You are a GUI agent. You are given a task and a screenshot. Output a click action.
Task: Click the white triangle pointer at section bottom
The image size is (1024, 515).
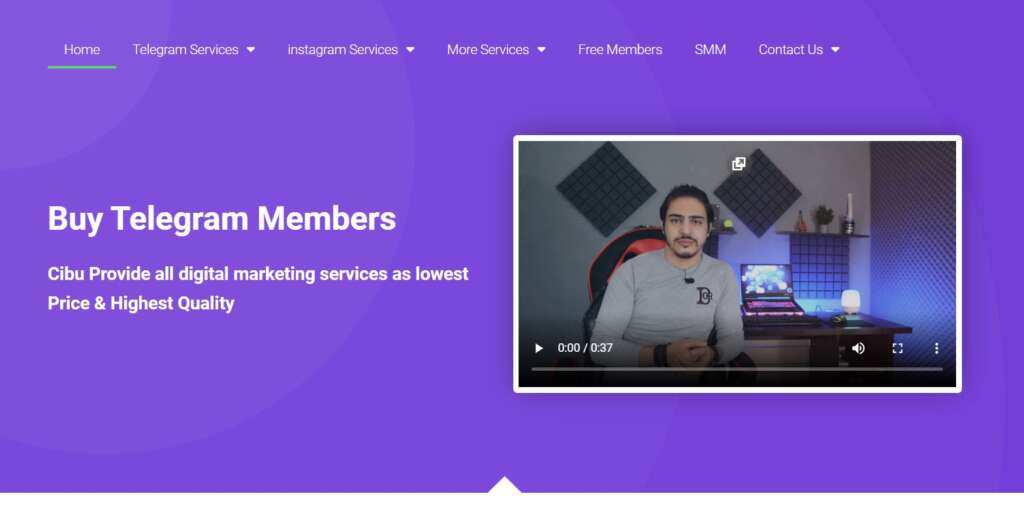pos(504,485)
